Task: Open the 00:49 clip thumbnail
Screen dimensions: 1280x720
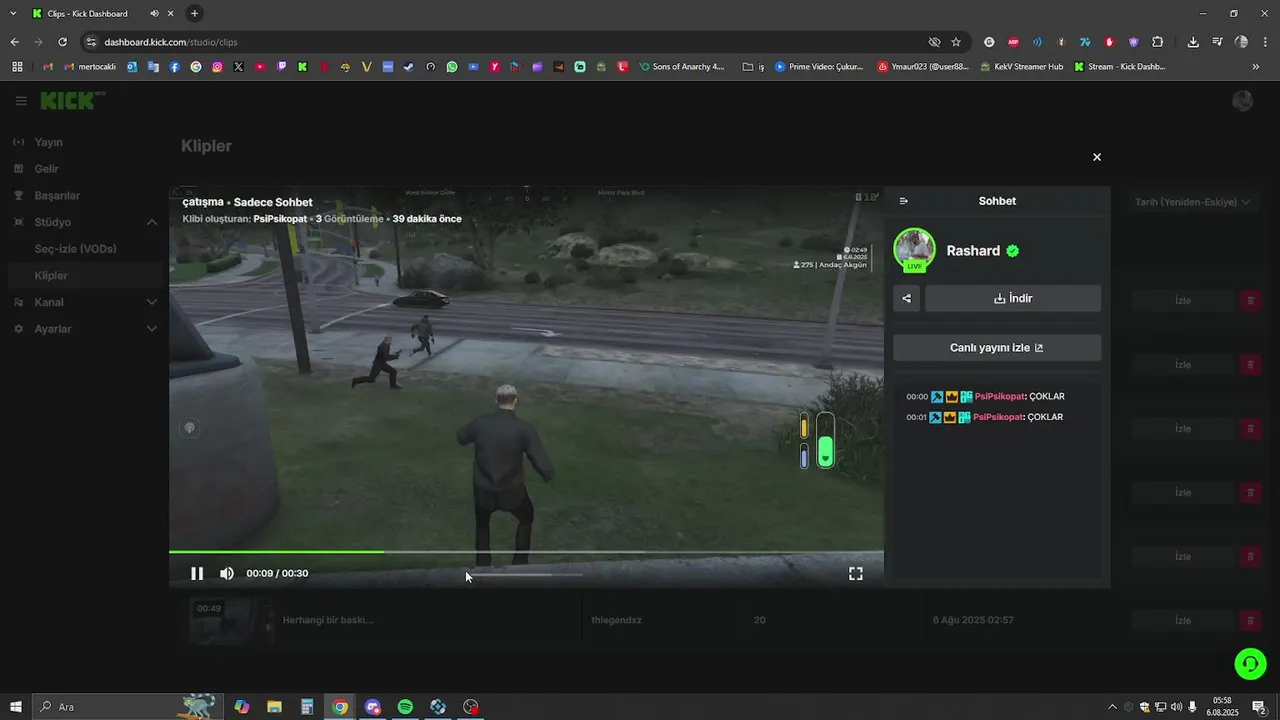Action: click(231, 621)
